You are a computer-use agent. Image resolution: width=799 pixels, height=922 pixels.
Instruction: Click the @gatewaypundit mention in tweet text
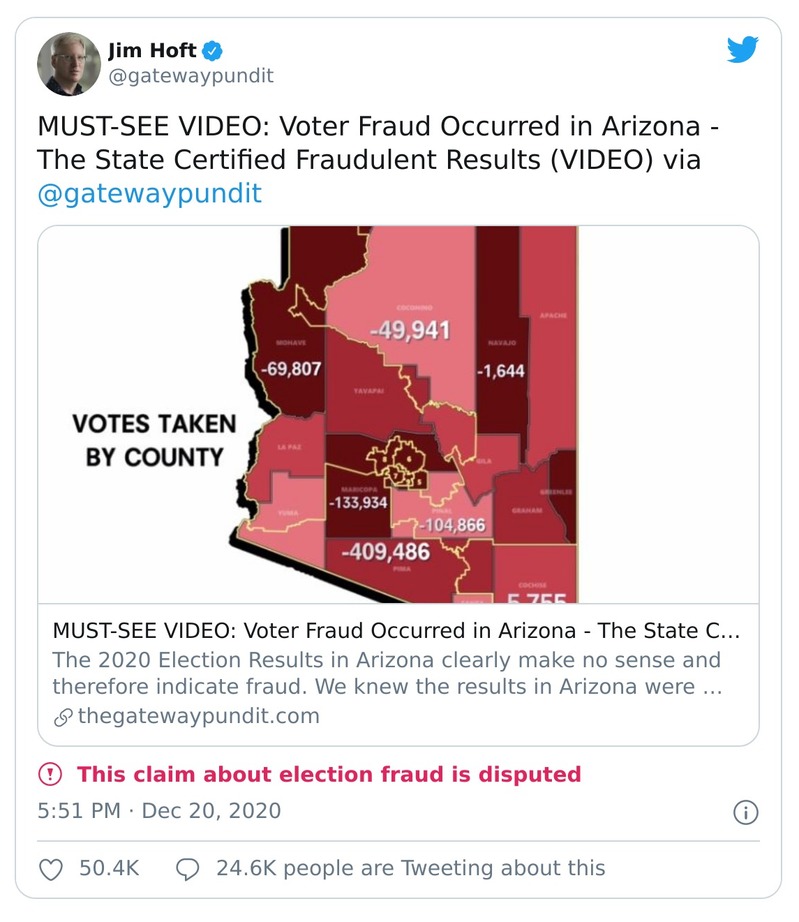[x=149, y=193]
